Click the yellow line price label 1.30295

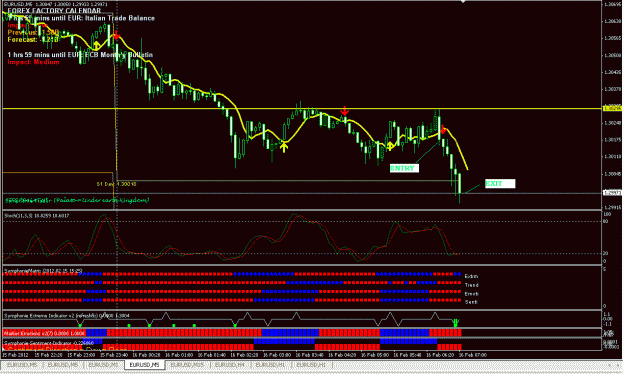[612, 108]
